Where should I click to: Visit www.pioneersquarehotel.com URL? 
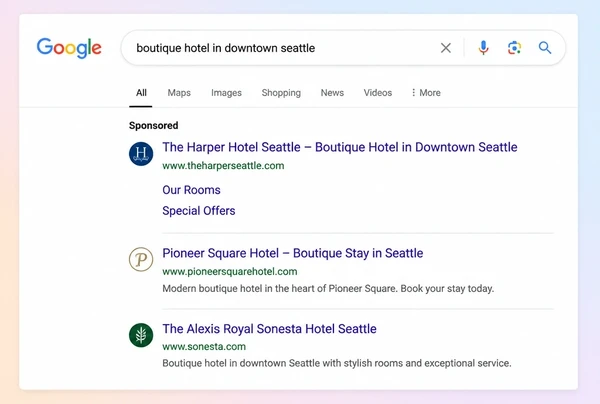click(230, 272)
